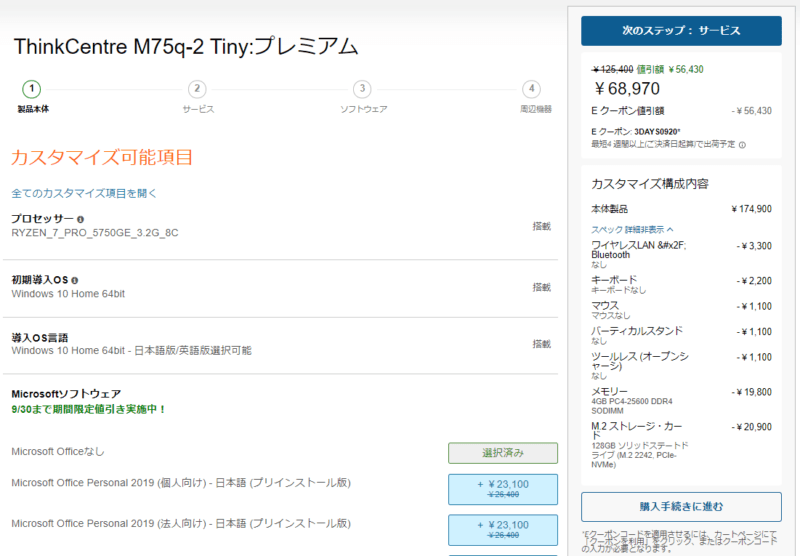This screenshot has height=556, width=800.
Task: Click the 9/30まで期間限定値引き notice
Action: tap(88, 409)
